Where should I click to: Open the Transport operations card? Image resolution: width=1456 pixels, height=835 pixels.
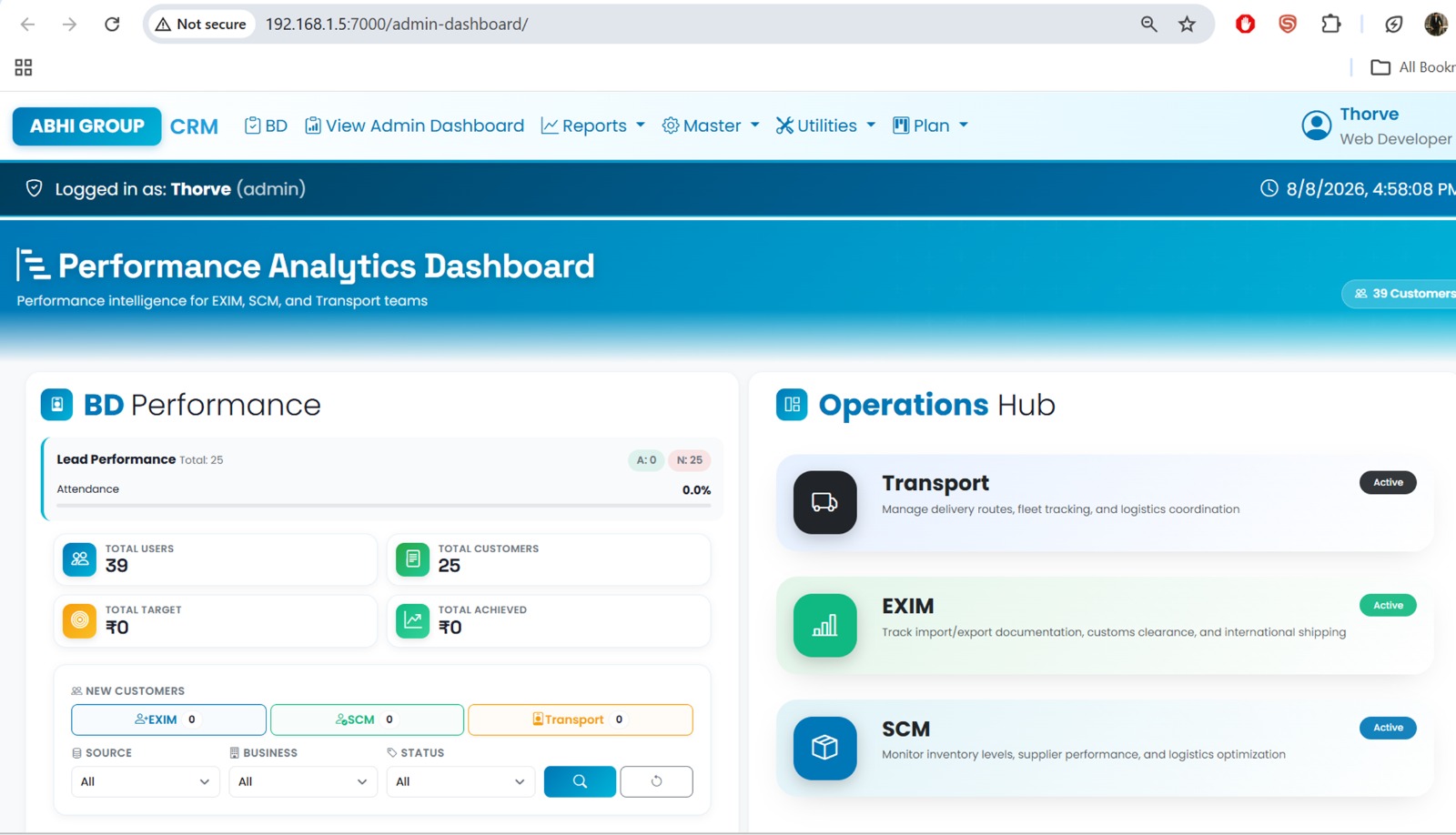pos(1105,502)
